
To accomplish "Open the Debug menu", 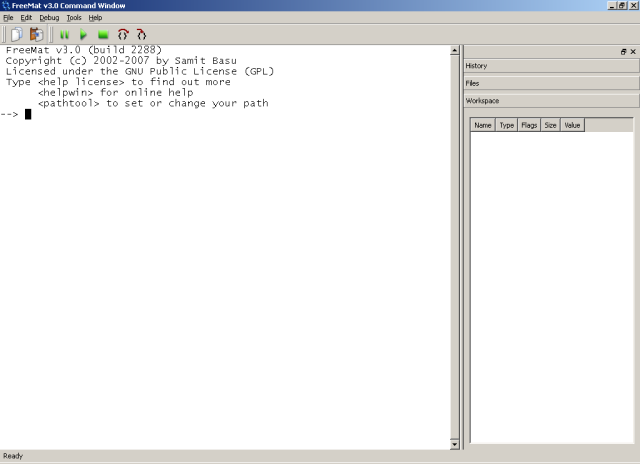I will [49, 18].
